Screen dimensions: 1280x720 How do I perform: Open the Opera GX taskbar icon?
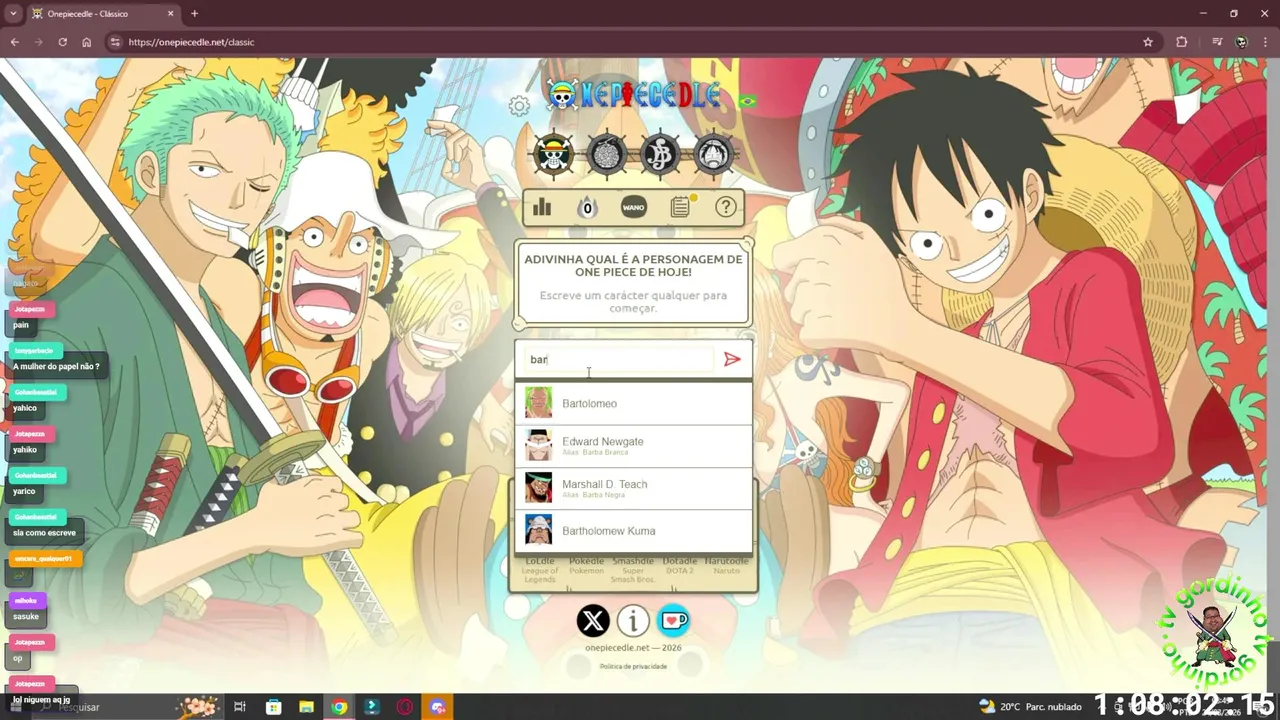405,707
